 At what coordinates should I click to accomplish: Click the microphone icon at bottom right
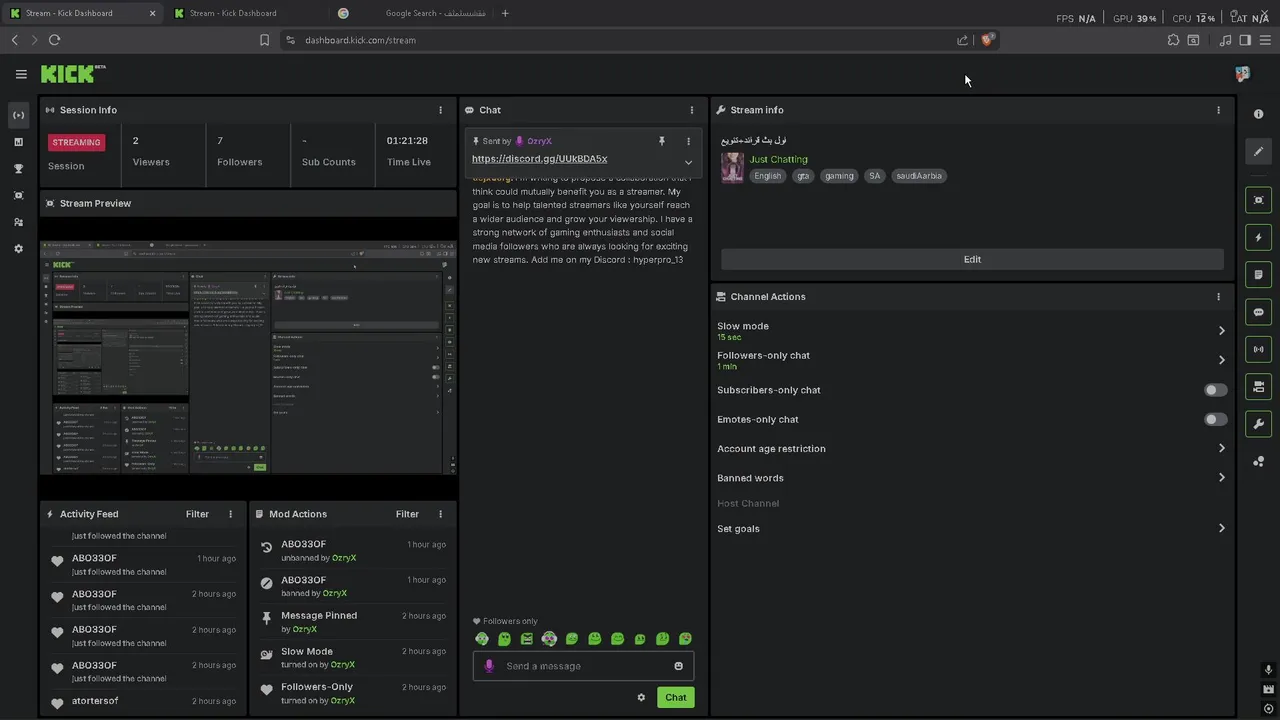(1268, 670)
